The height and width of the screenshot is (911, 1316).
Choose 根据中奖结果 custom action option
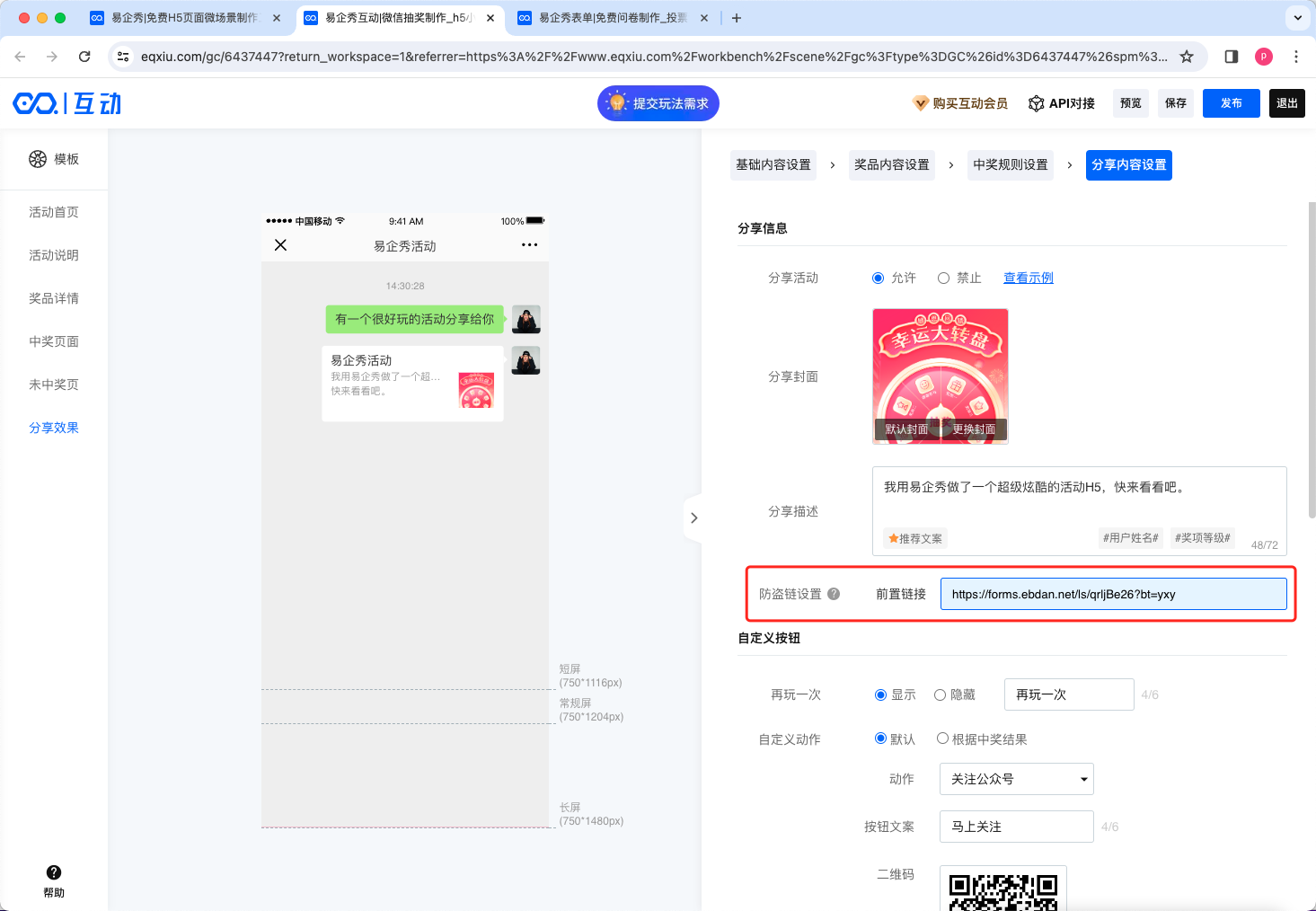pyautogui.click(x=942, y=739)
